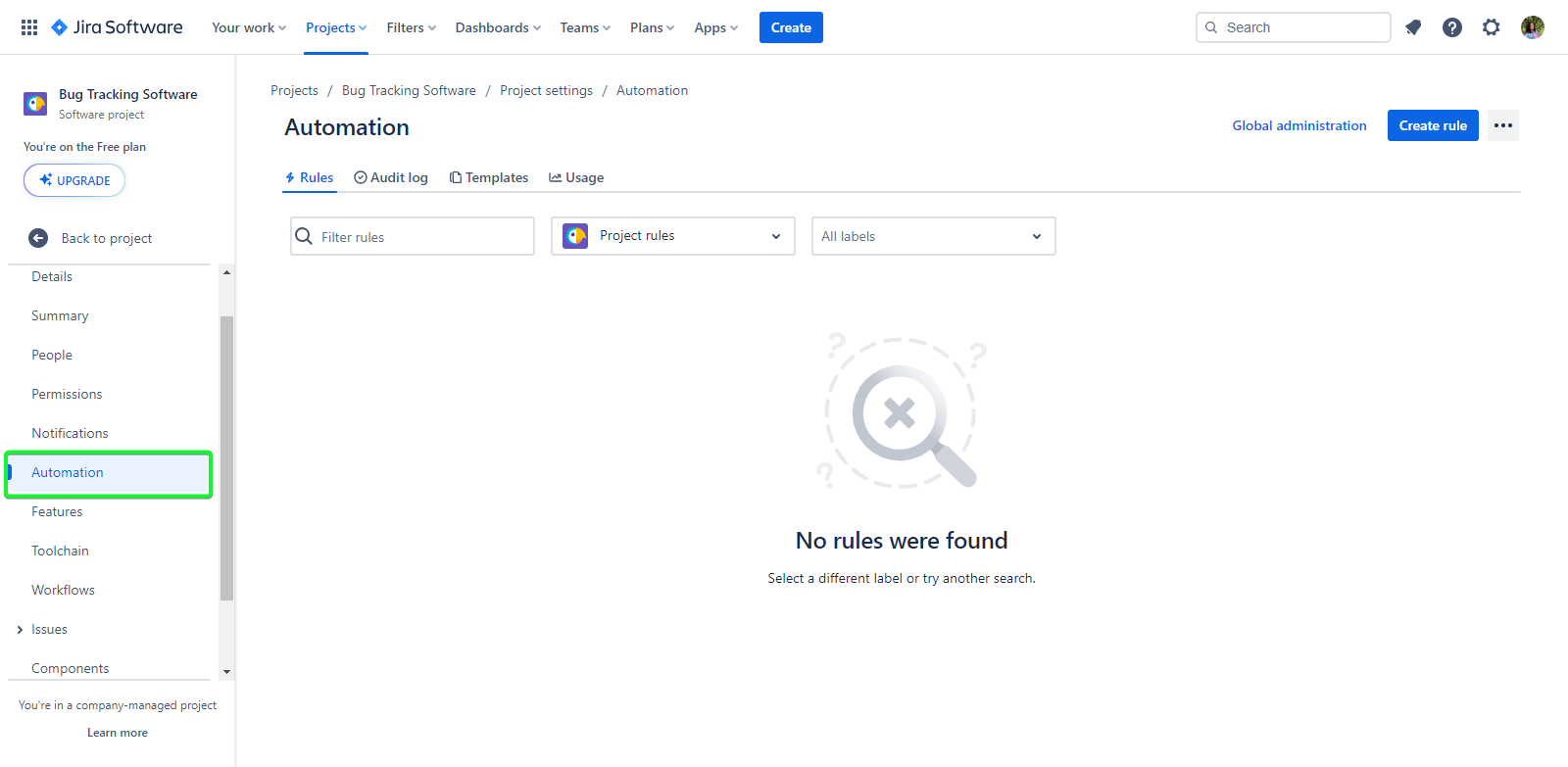Open the settings gear icon
Viewport: 1568px width, 767px height.
coord(1491,27)
